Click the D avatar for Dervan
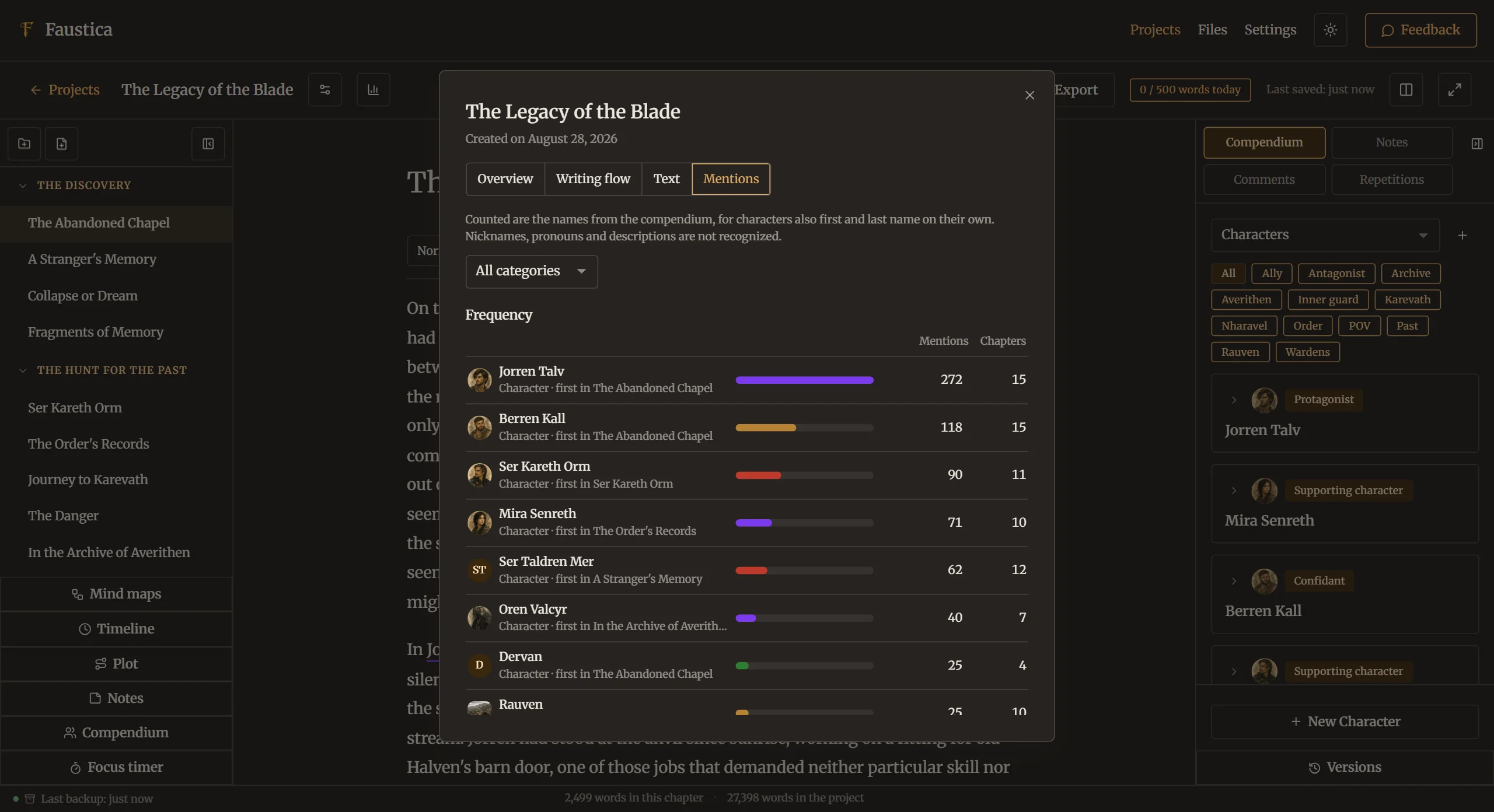The height and width of the screenshot is (812, 1494). click(x=479, y=665)
